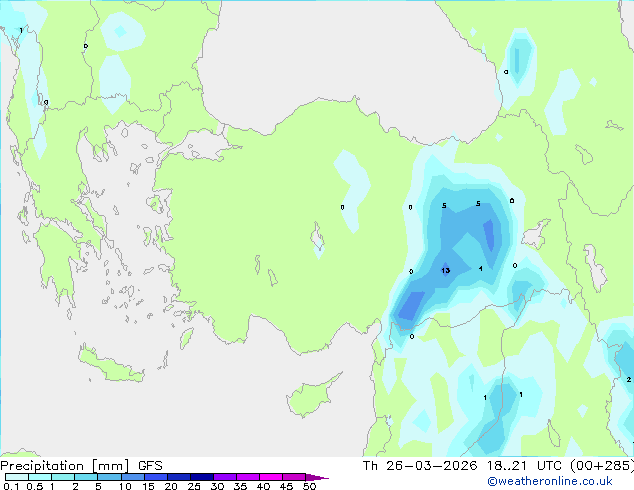This screenshot has width=634, height=490.
Task: Click the '10' label under the legend
Action: click(x=125, y=486)
